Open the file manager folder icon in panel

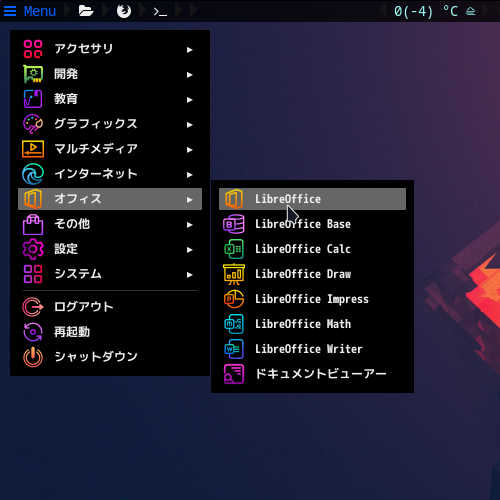(86, 11)
